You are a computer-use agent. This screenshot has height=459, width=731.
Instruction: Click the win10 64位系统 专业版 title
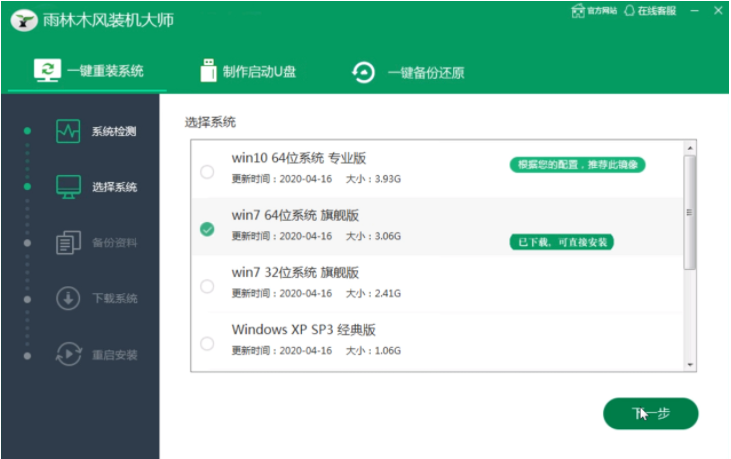[298, 158]
